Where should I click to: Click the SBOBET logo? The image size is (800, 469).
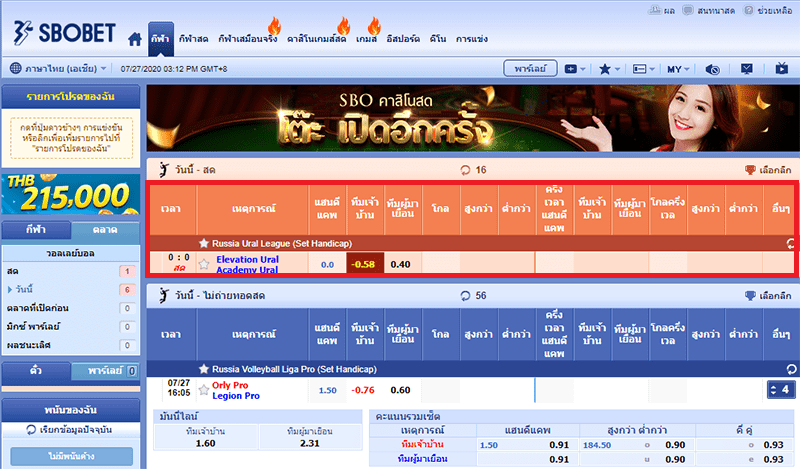(x=64, y=33)
